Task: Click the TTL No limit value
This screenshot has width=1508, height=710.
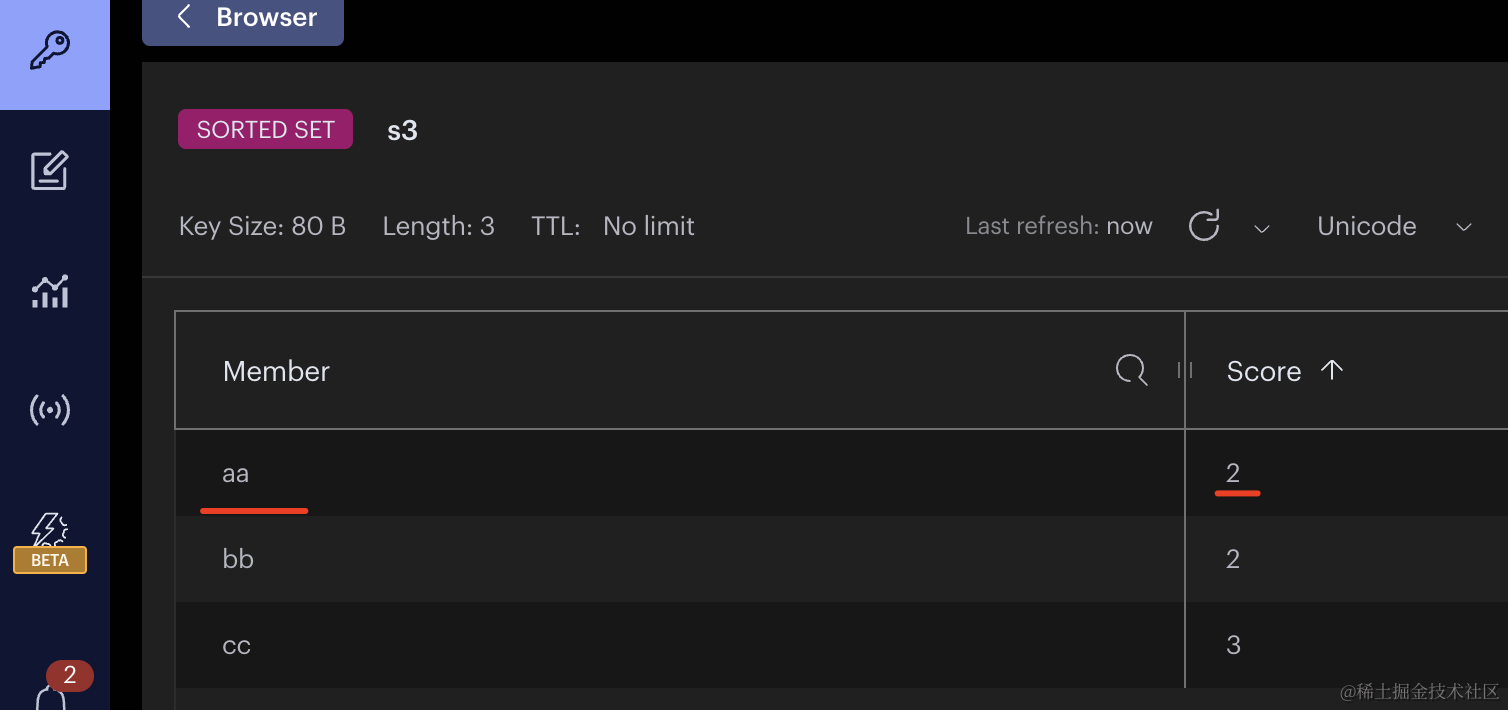Action: 648,227
